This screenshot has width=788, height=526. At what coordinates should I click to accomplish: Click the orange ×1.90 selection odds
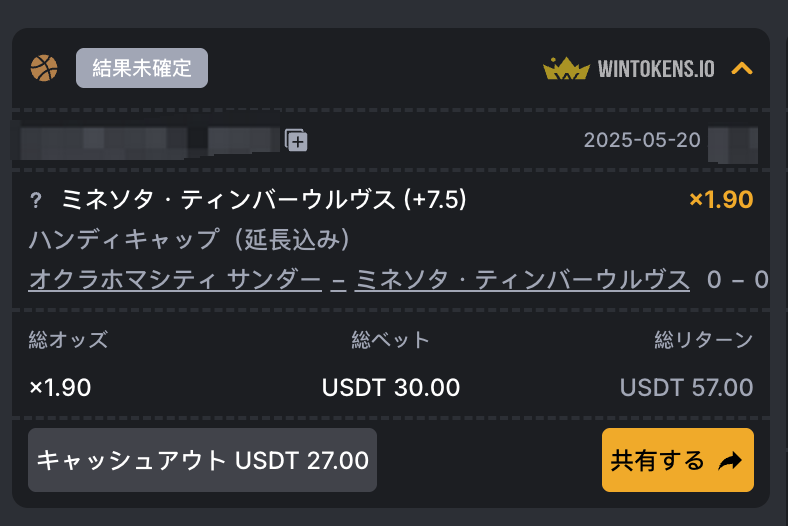click(x=721, y=199)
